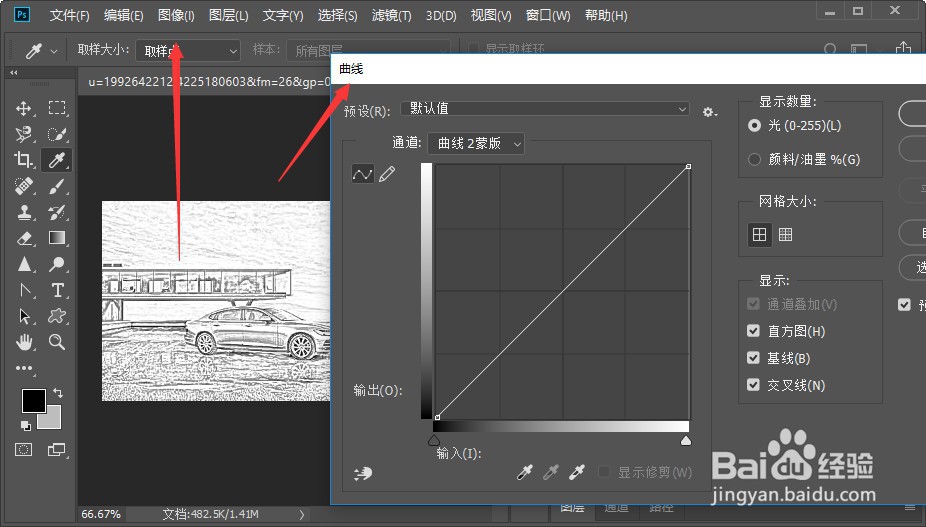
Task: Select the Gradient tool
Action: (57, 238)
